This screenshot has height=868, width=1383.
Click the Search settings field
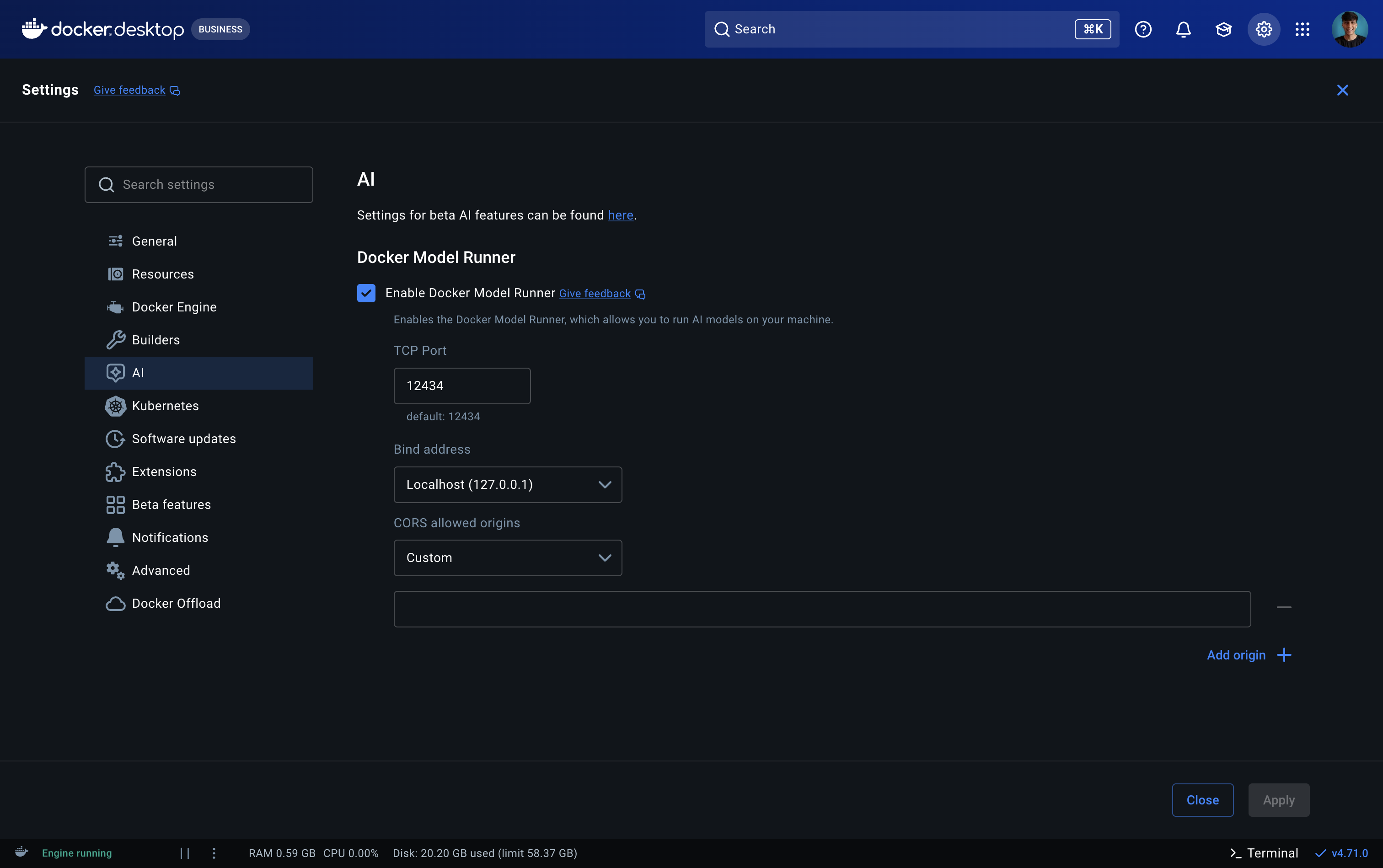(198, 185)
